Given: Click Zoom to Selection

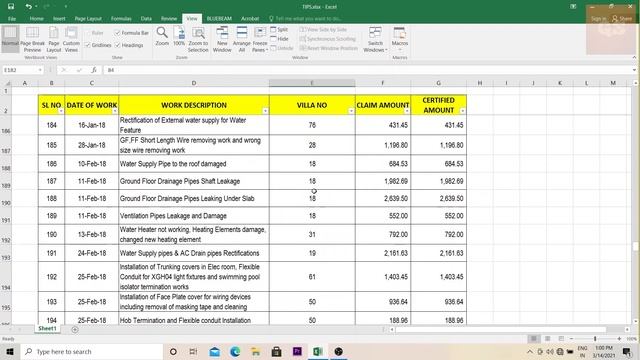Looking at the screenshot, I should click(x=198, y=39).
